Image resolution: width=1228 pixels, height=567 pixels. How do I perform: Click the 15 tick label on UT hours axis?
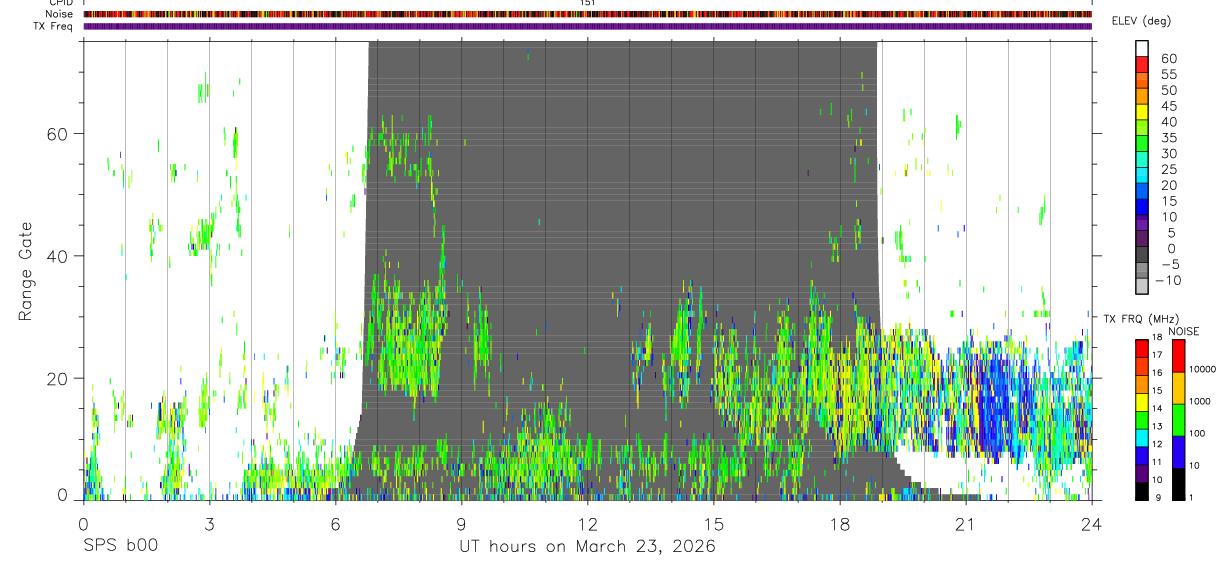pos(713,524)
